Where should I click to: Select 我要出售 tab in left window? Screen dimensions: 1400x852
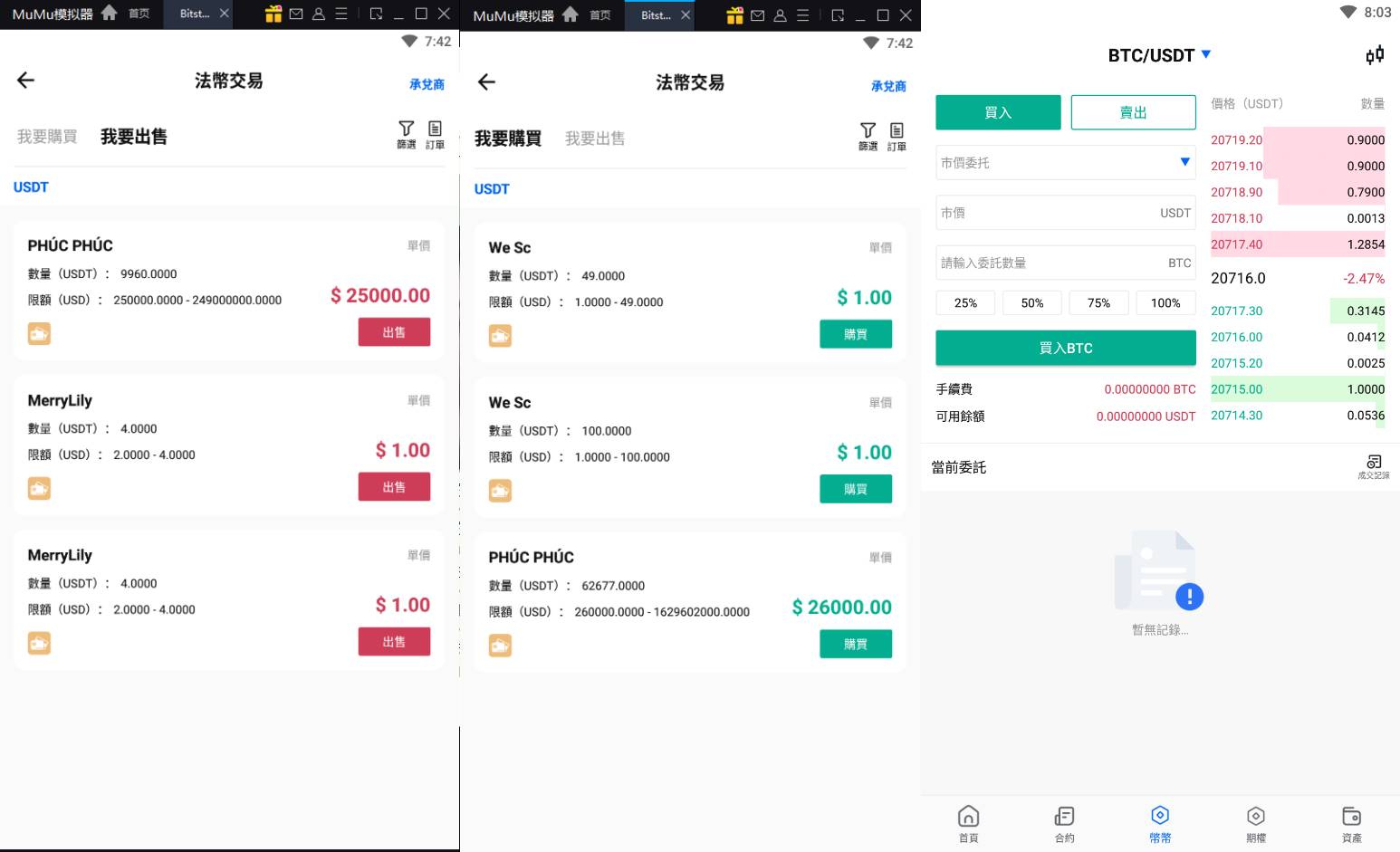pos(134,137)
